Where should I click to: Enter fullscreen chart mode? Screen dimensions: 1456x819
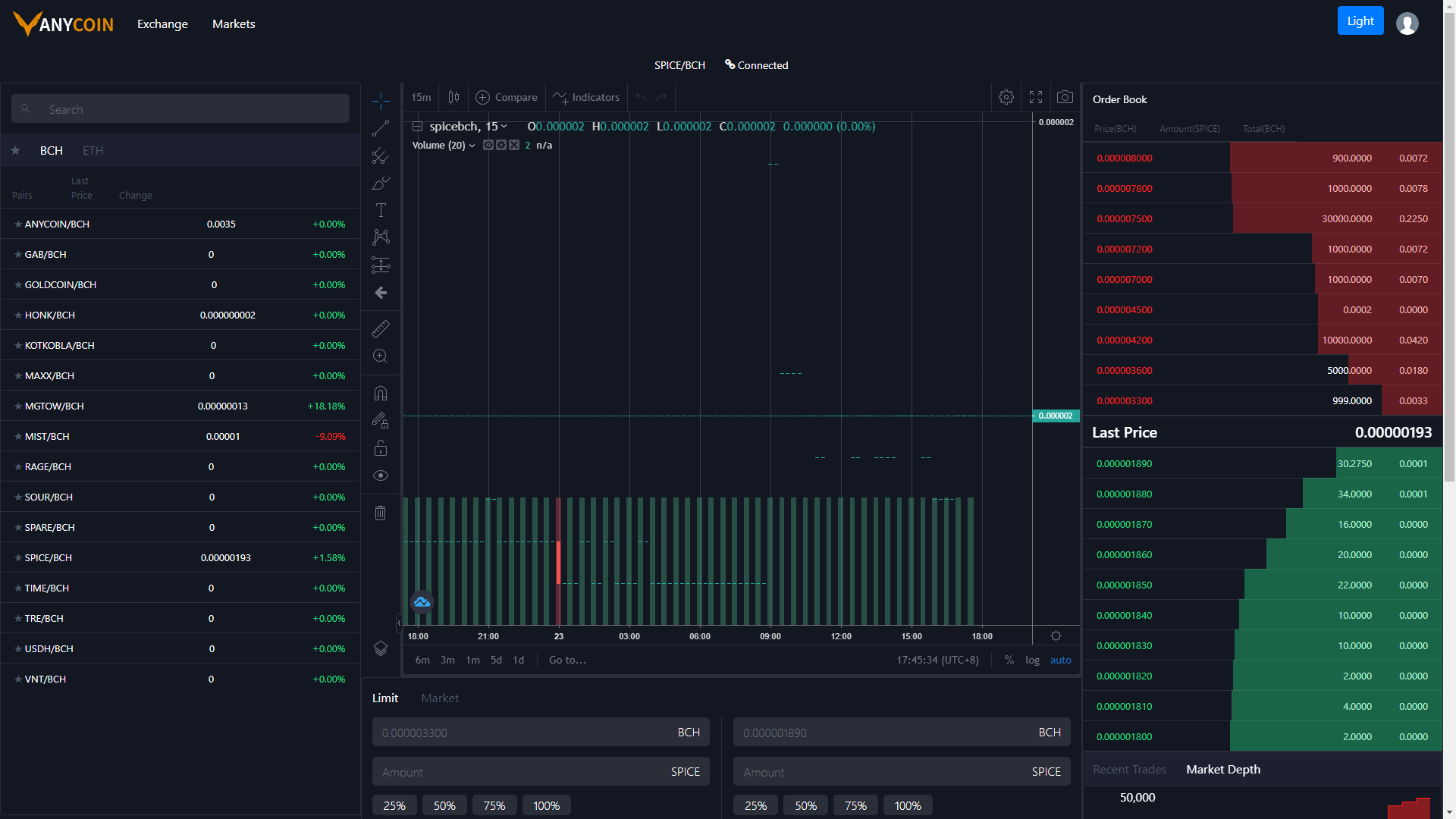(x=1036, y=97)
